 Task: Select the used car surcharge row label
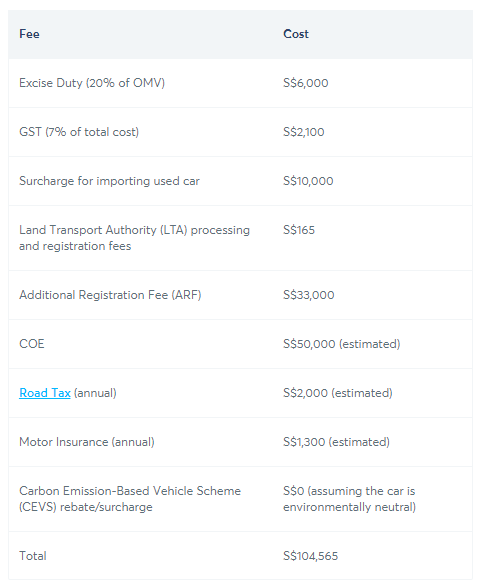[x=109, y=181]
